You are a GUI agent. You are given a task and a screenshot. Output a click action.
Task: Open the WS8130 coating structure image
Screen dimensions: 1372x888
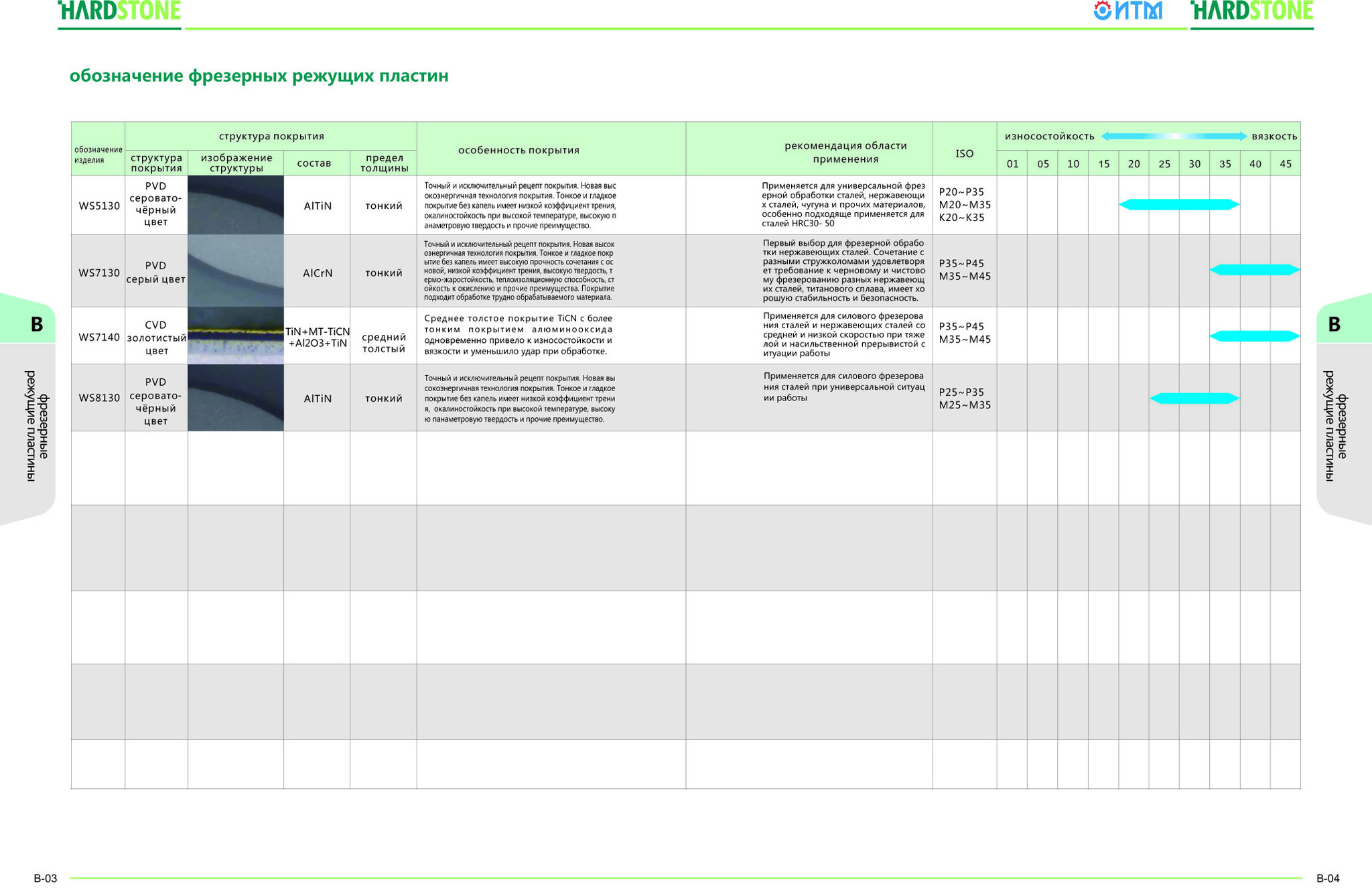(x=236, y=398)
